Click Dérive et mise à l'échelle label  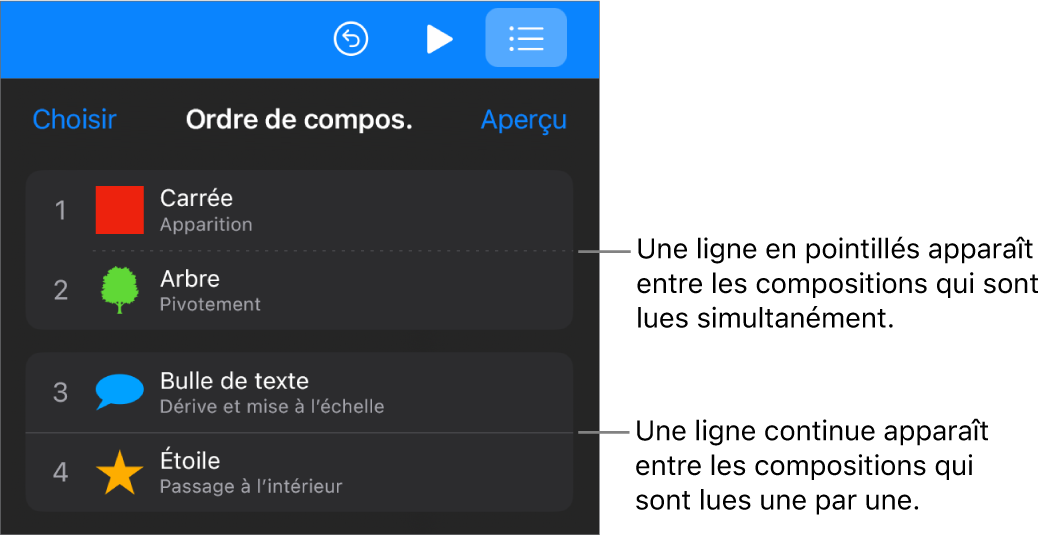tap(272, 406)
